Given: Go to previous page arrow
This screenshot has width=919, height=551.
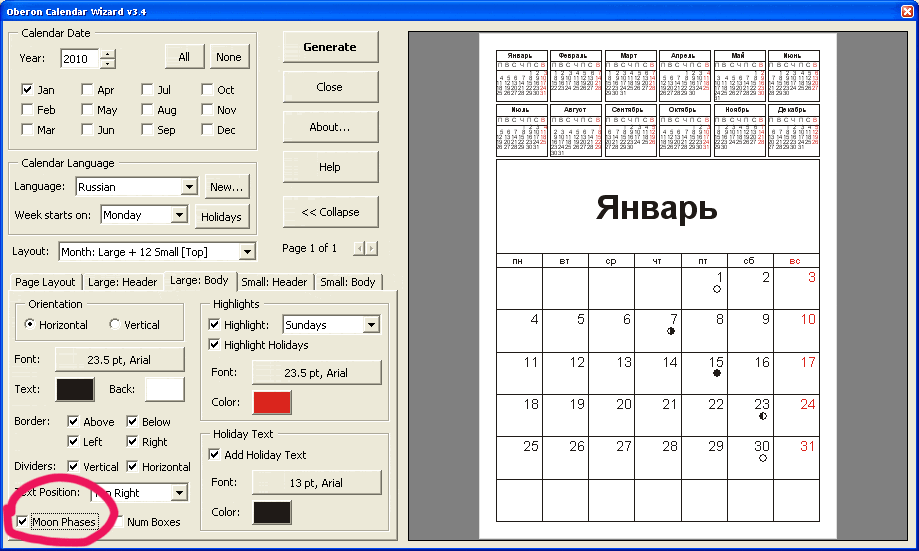Looking at the screenshot, I should pyautogui.click(x=359, y=249).
